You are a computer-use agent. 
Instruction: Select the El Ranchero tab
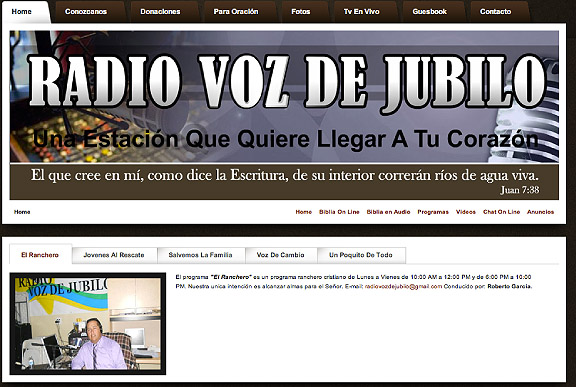pos(40,255)
